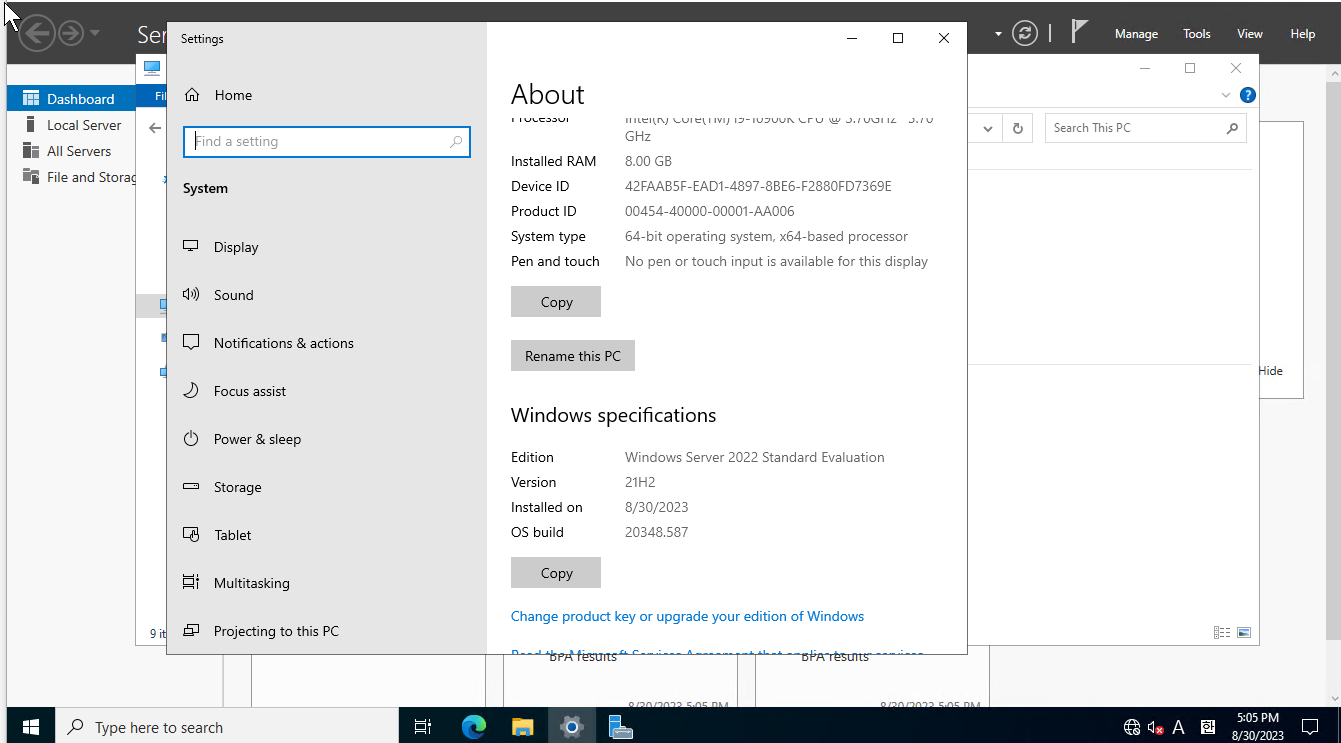Click File Explorer back arrow

pyautogui.click(x=155, y=128)
